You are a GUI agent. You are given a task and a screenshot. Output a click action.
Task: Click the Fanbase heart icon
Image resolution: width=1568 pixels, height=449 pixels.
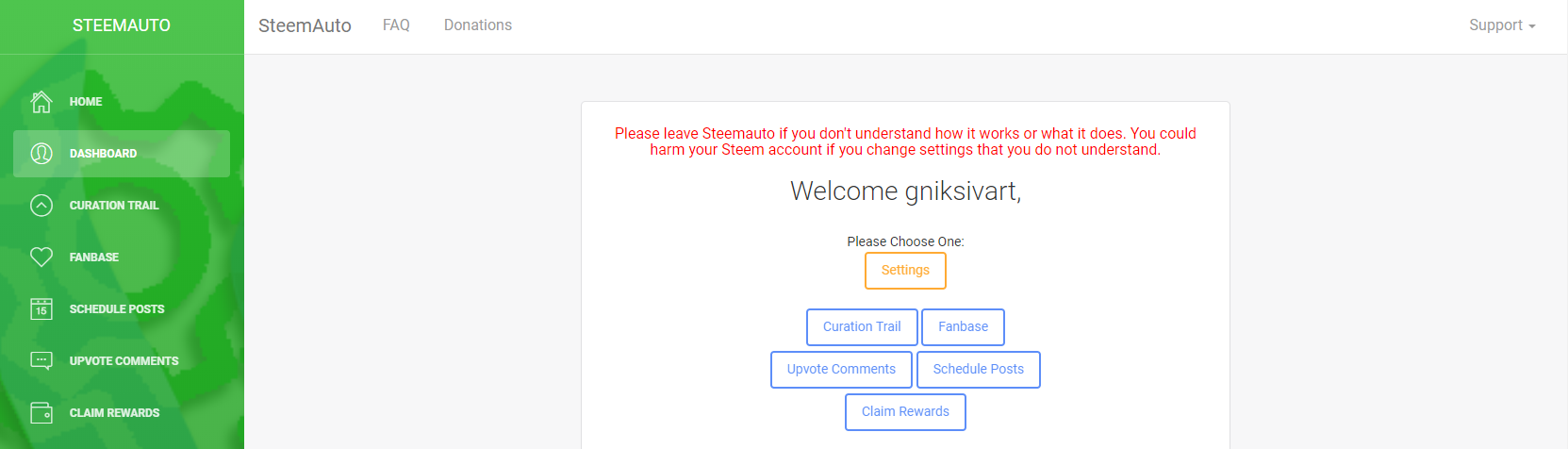(41, 257)
